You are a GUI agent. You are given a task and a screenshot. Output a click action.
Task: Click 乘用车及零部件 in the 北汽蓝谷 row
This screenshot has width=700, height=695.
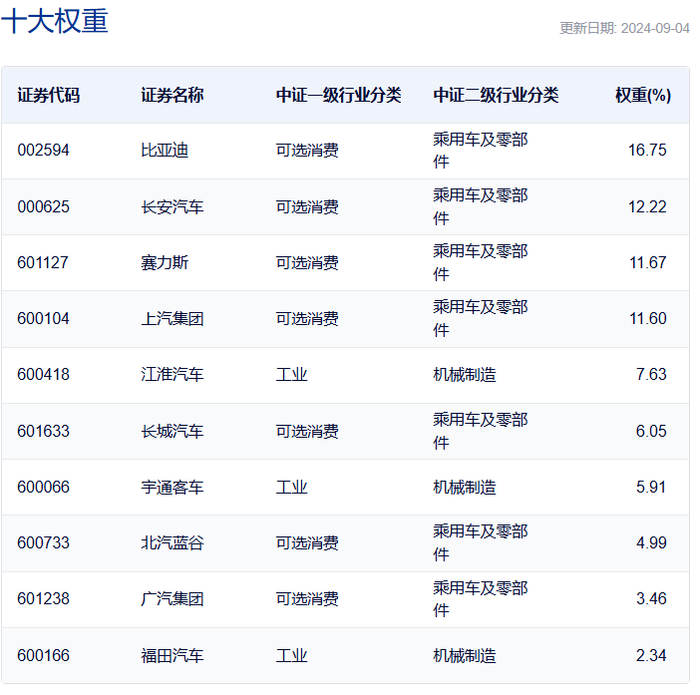[x=480, y=543]
